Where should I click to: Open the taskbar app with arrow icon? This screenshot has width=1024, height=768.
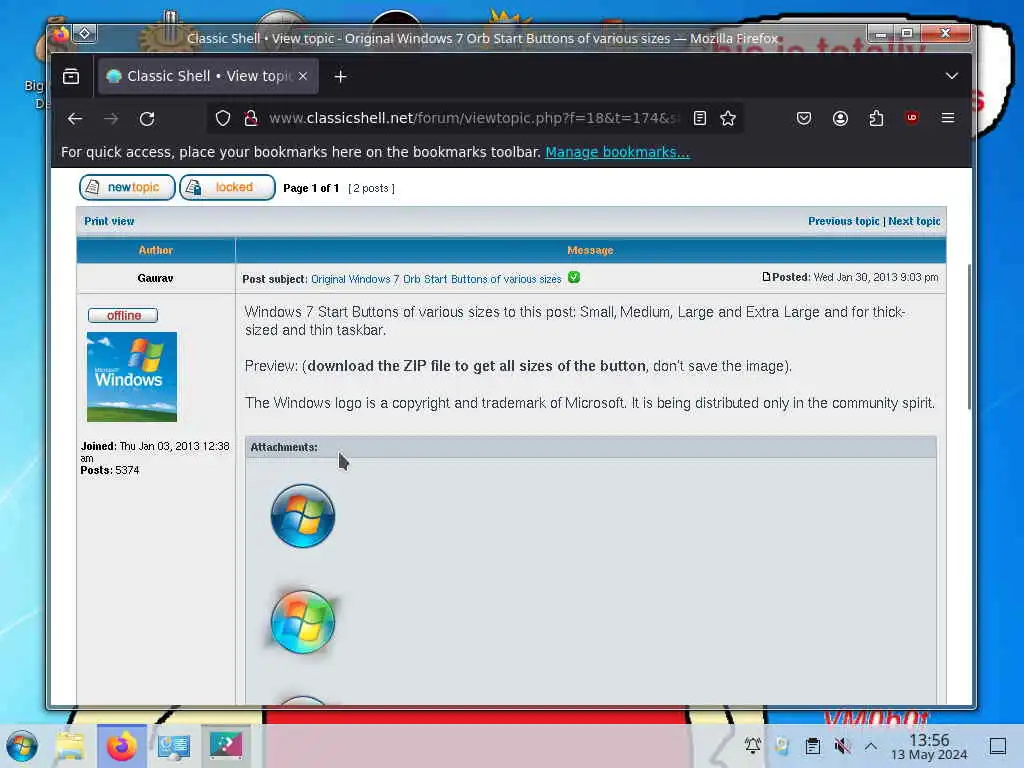point(226,744)
